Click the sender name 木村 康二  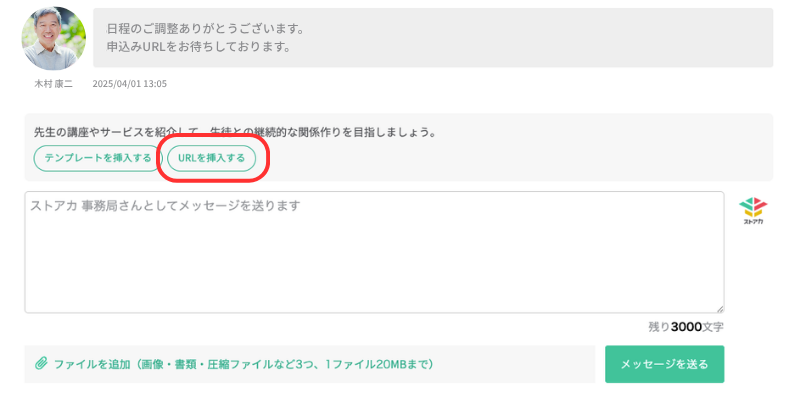[x=54, y=84]
